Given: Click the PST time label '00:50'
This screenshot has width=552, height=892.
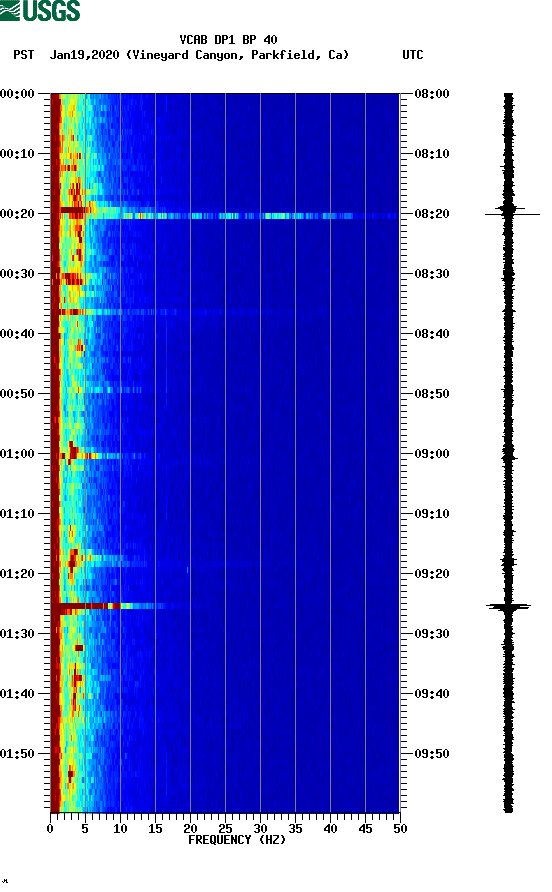Looking at the screenshot, I should pyautogui.click(x=17, y=394).
